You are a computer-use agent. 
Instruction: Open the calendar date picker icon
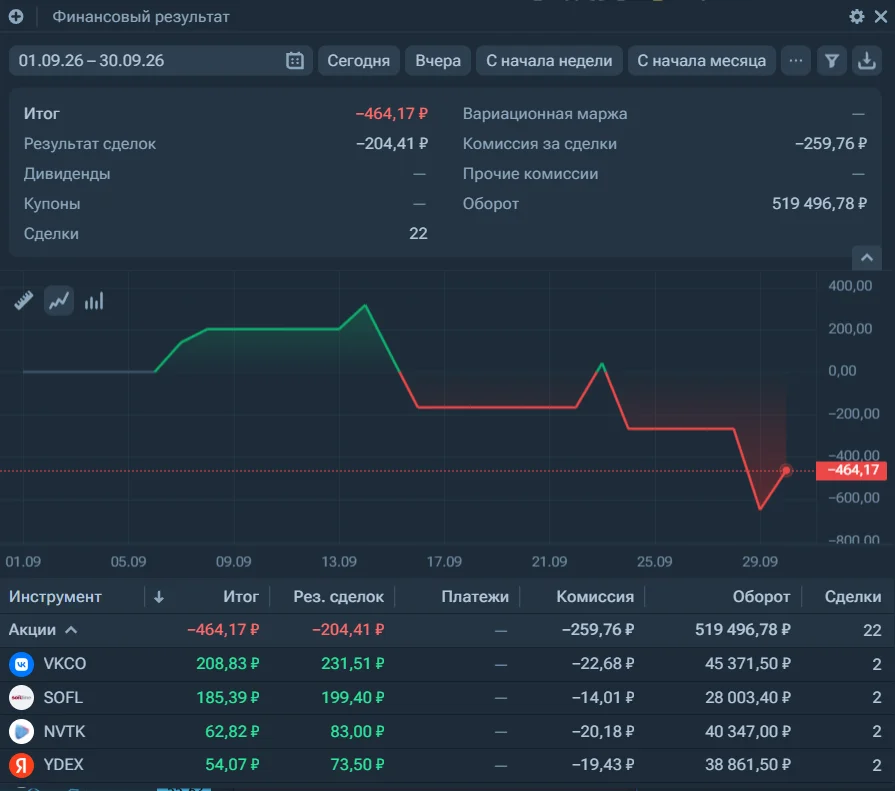tap(295, 60)
